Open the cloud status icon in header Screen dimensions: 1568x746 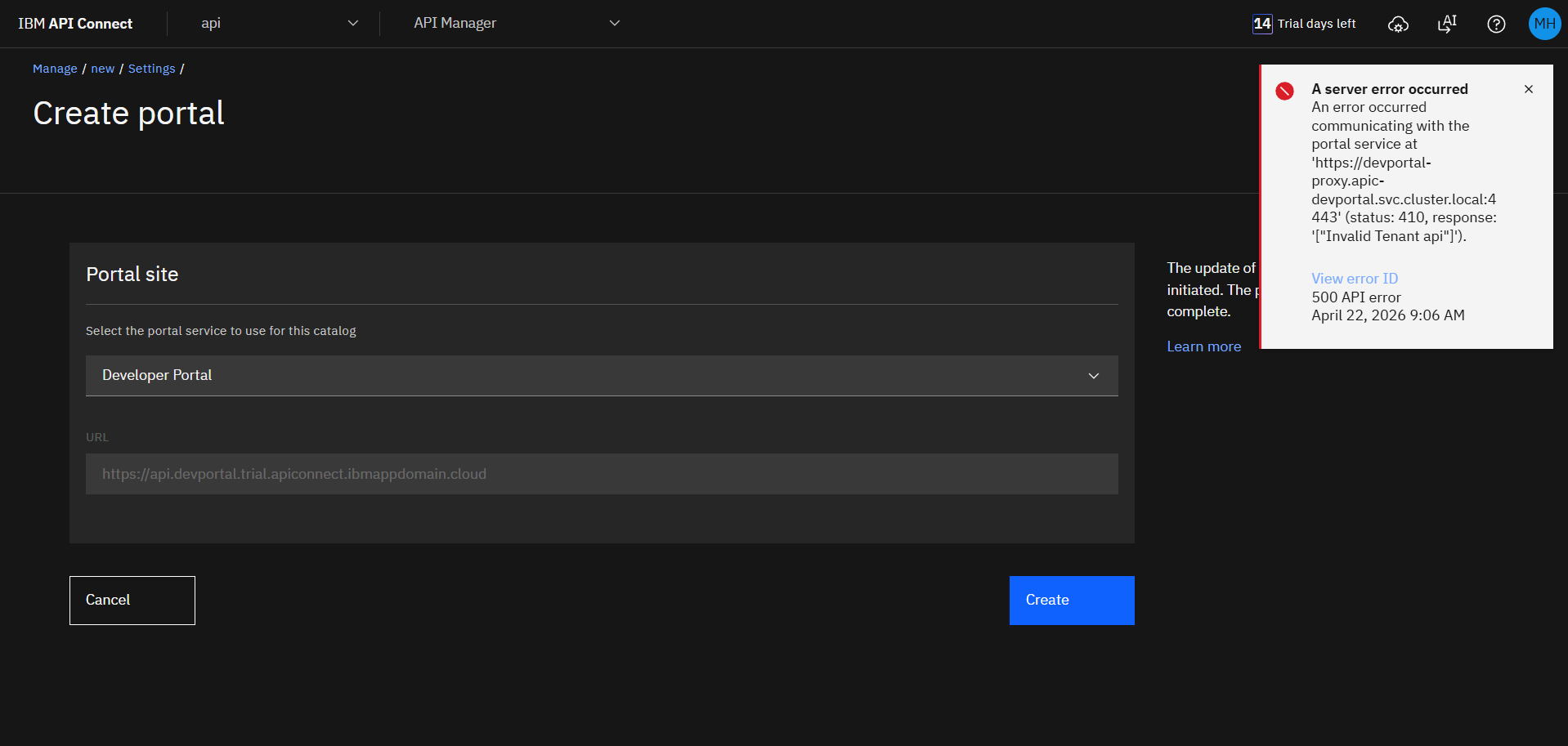coord(1398,24)
